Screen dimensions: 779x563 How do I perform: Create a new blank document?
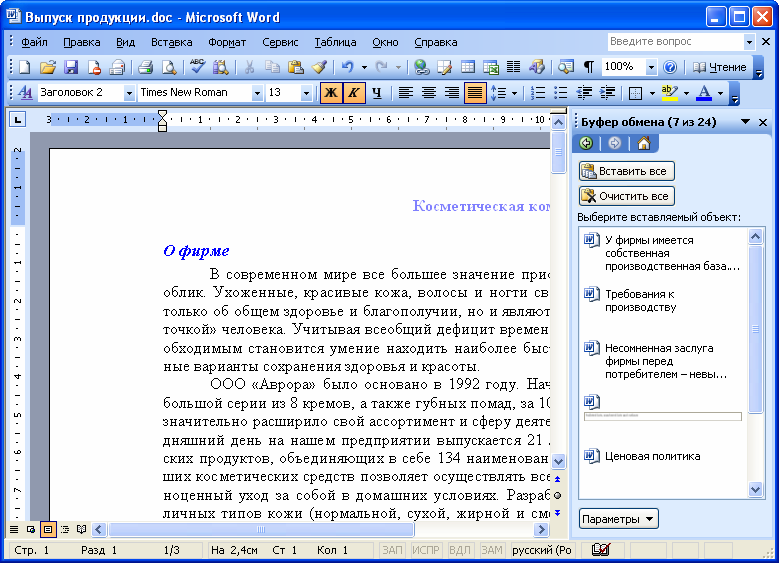point(24,67)
